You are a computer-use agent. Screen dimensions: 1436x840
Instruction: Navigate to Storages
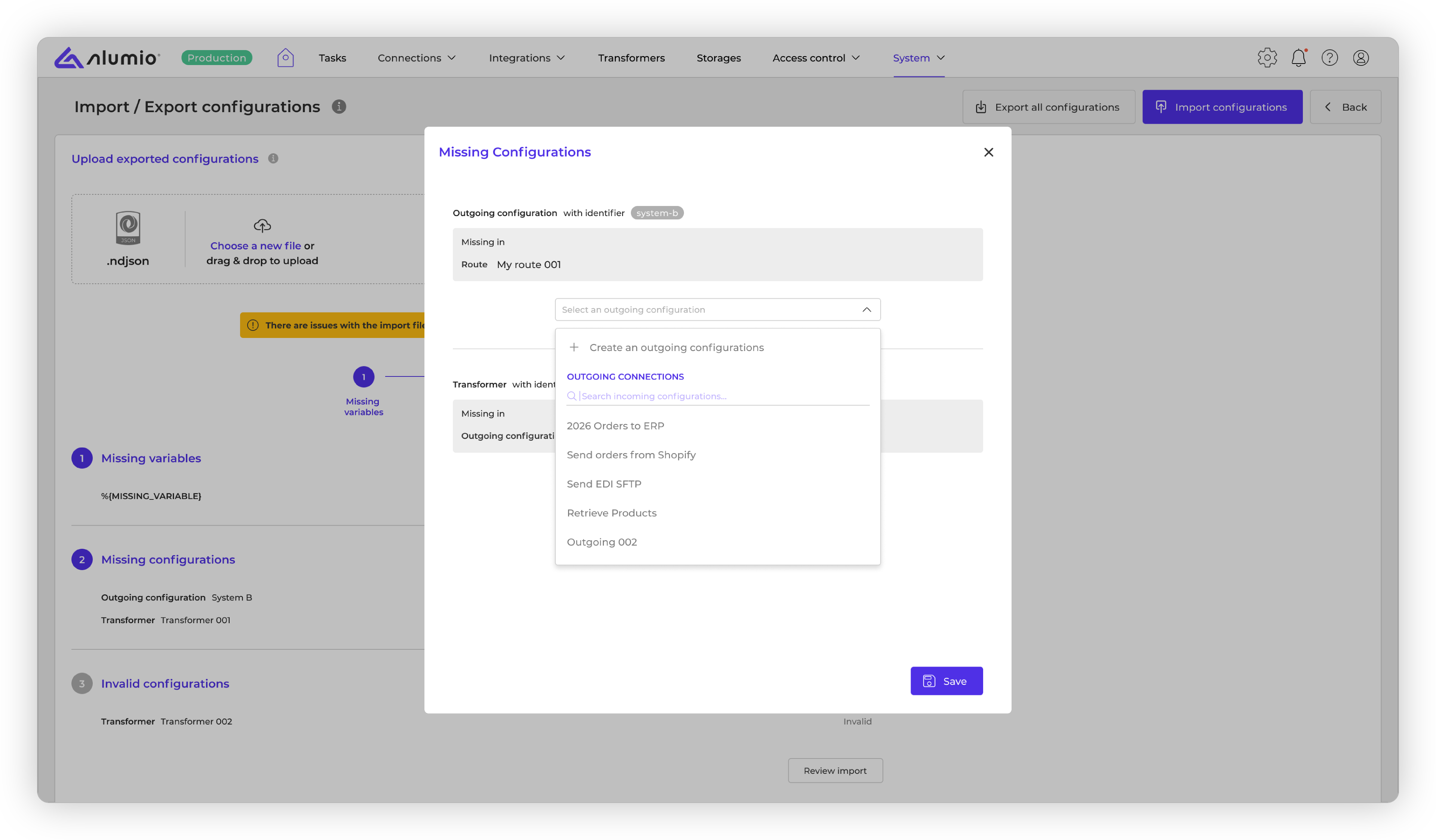719,58
